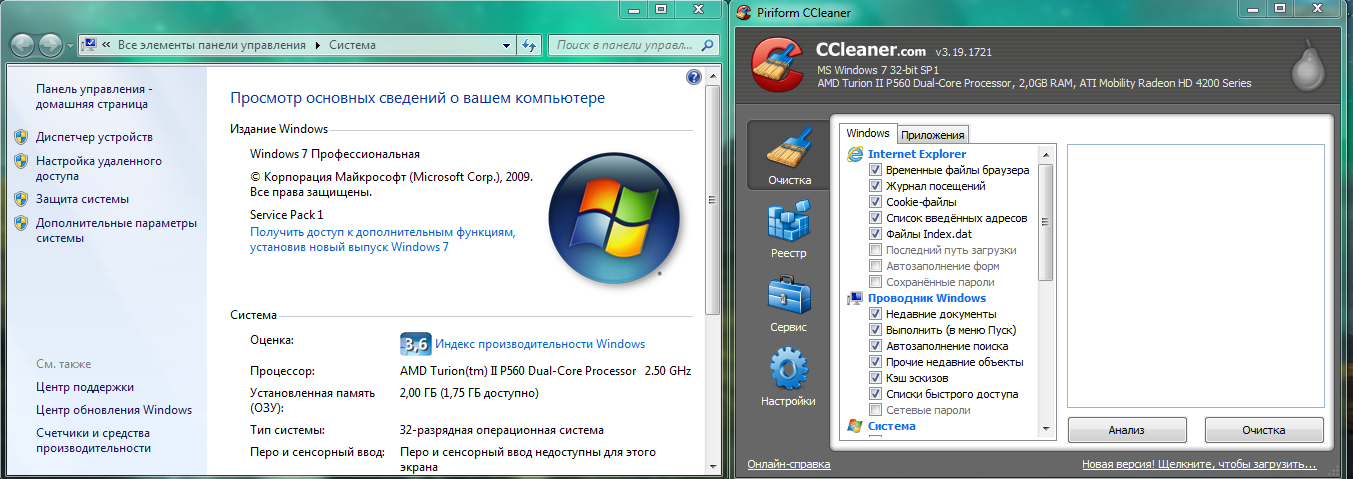Screen dimensions: 1353x479
Task: Open Центр поддержки link
Action: click(85, 387)
